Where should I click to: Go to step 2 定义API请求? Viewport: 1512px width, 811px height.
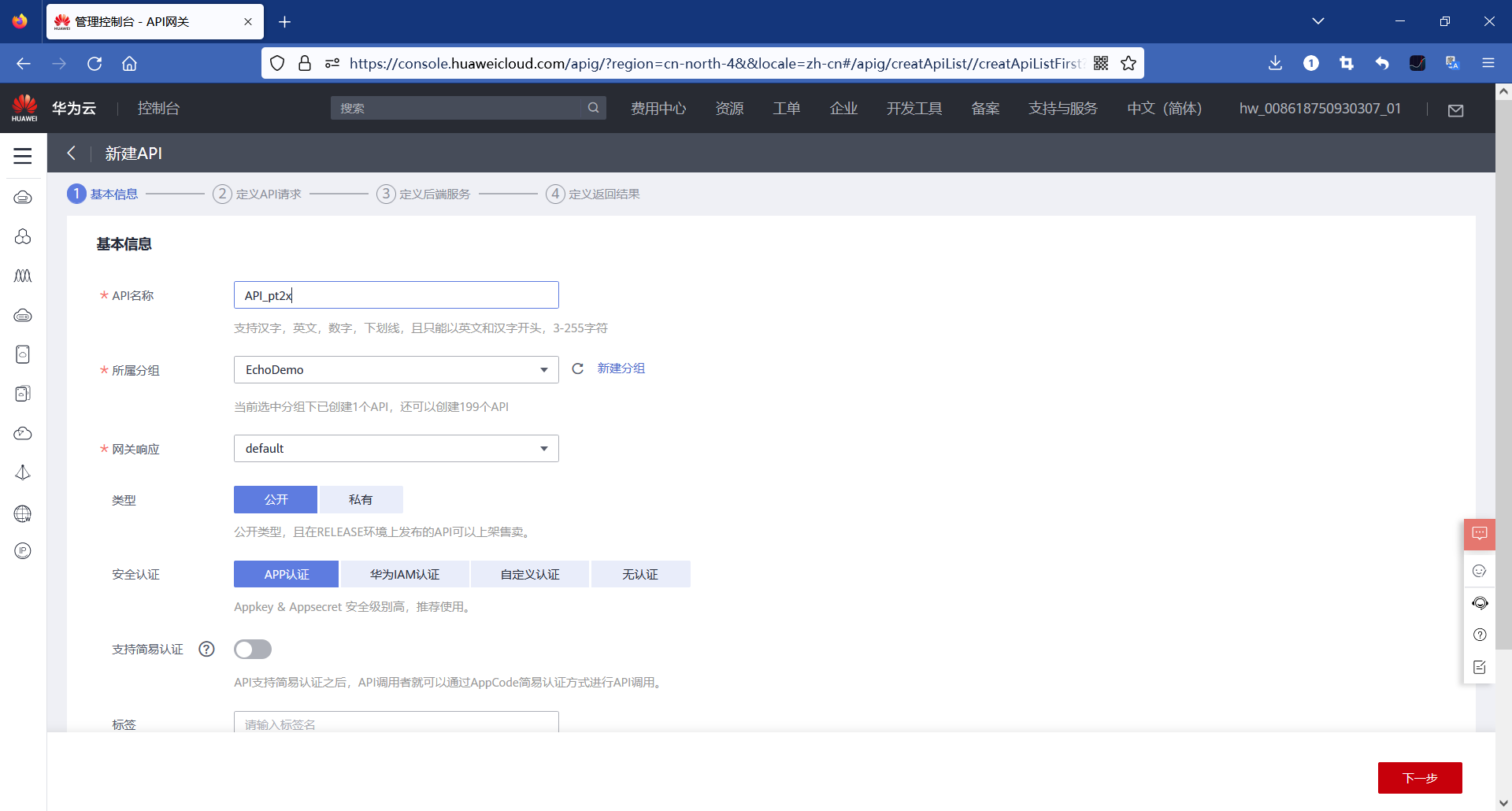click(x=258, y=194)
